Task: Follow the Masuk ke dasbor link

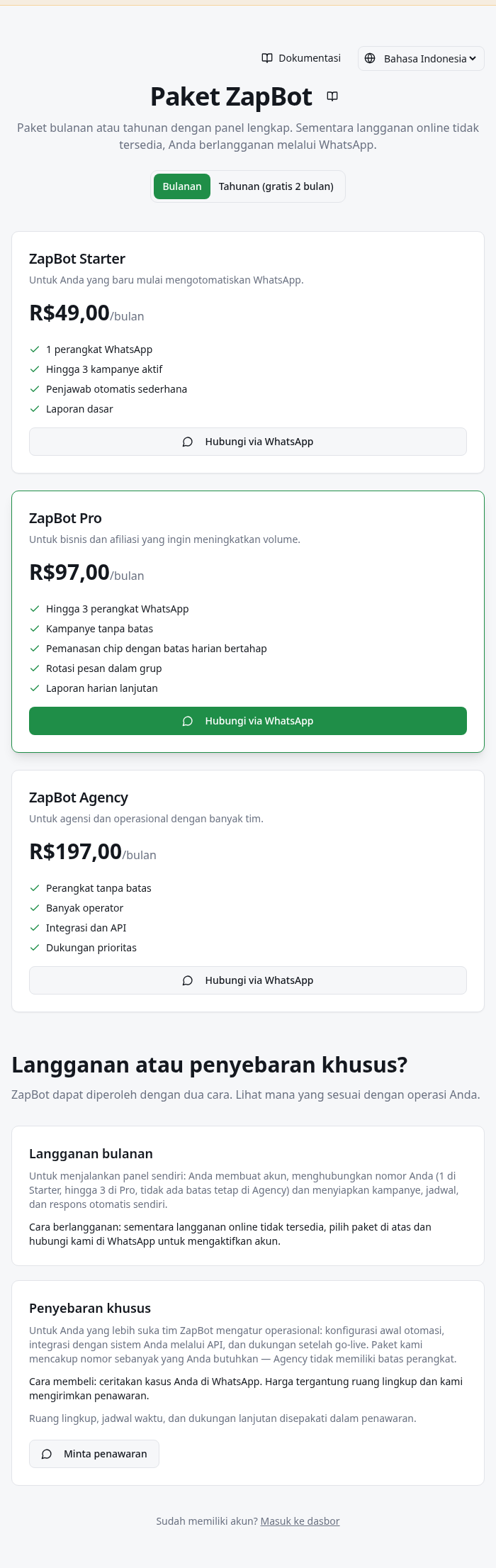Action: [x=300, y=1521]
